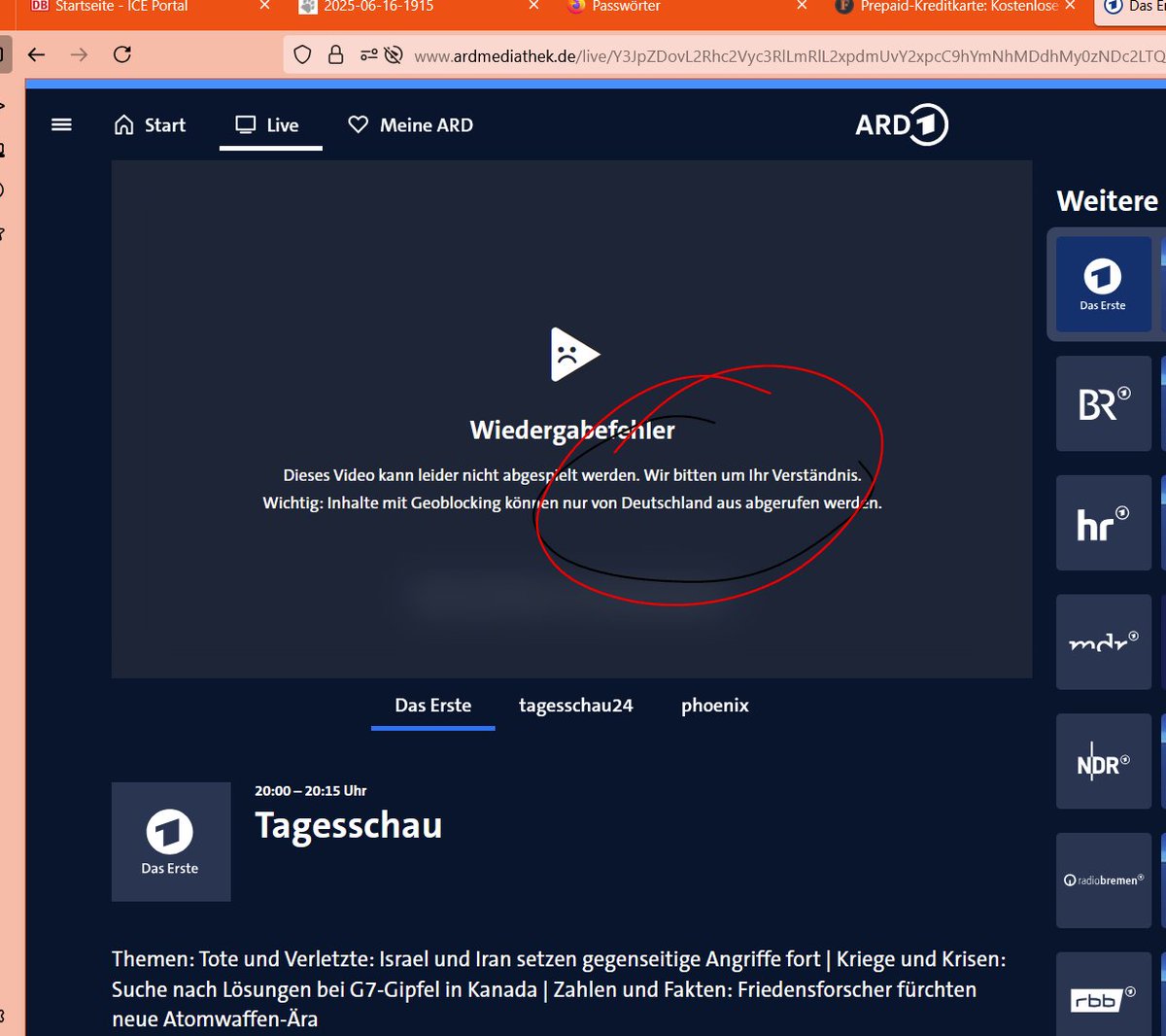Select the mdr channel icon
Screen dimensions: 1166x1036
tap(1103, 641)
